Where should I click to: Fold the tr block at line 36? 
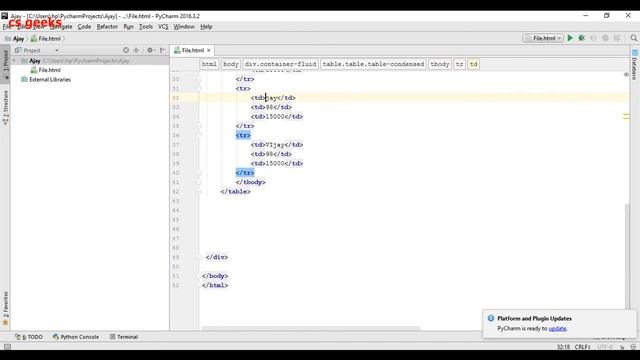click(x=199, y=135)
